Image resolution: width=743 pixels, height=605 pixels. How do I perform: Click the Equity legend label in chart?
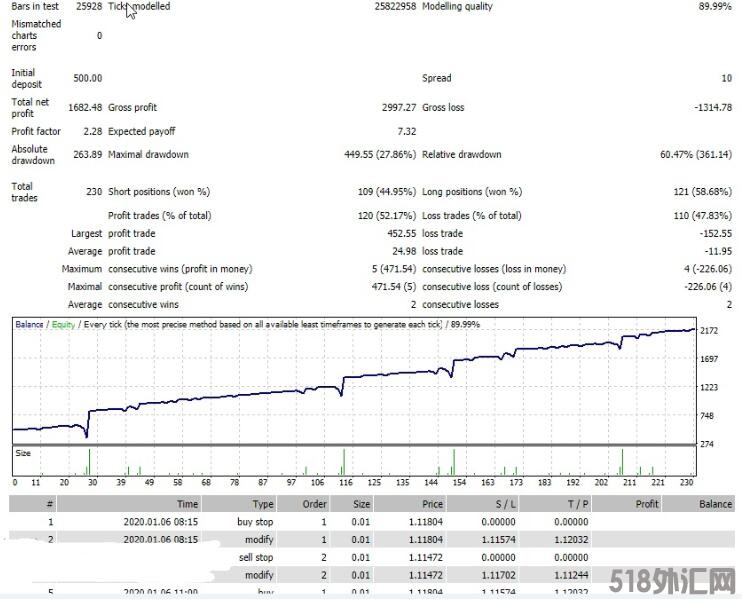click(63, 325)
